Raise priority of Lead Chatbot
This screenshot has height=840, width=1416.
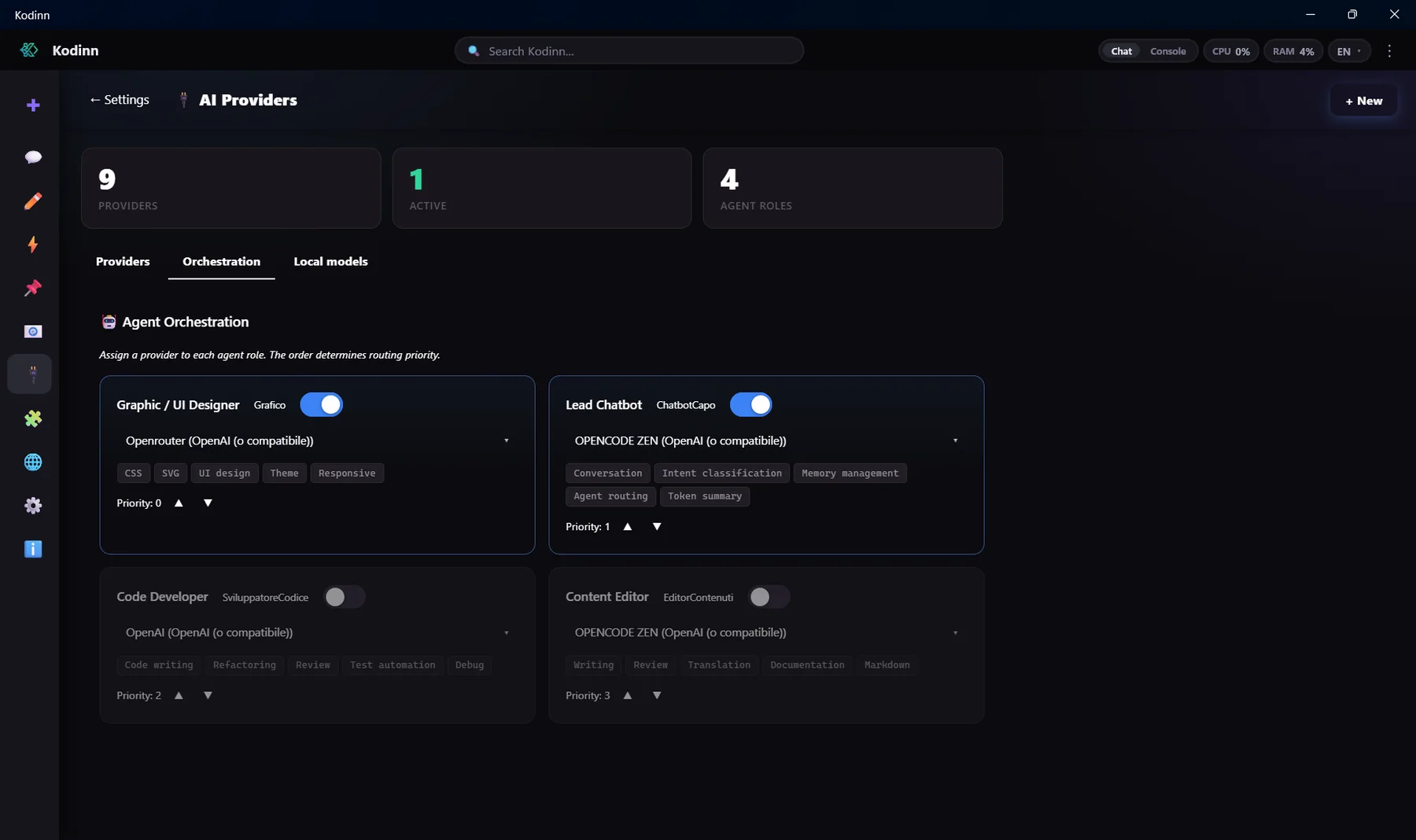[628, 527]
